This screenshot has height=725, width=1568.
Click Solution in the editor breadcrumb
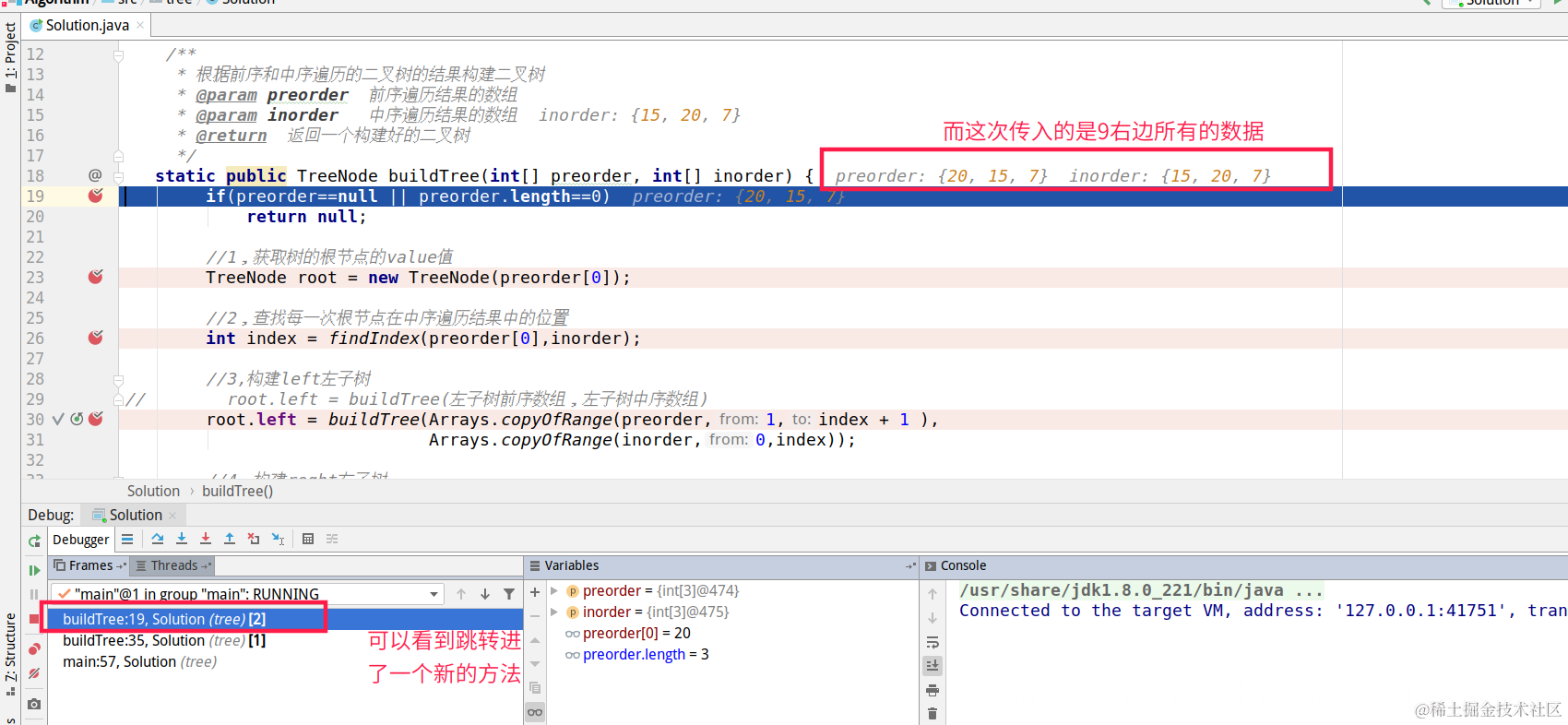tap(153, 491)
